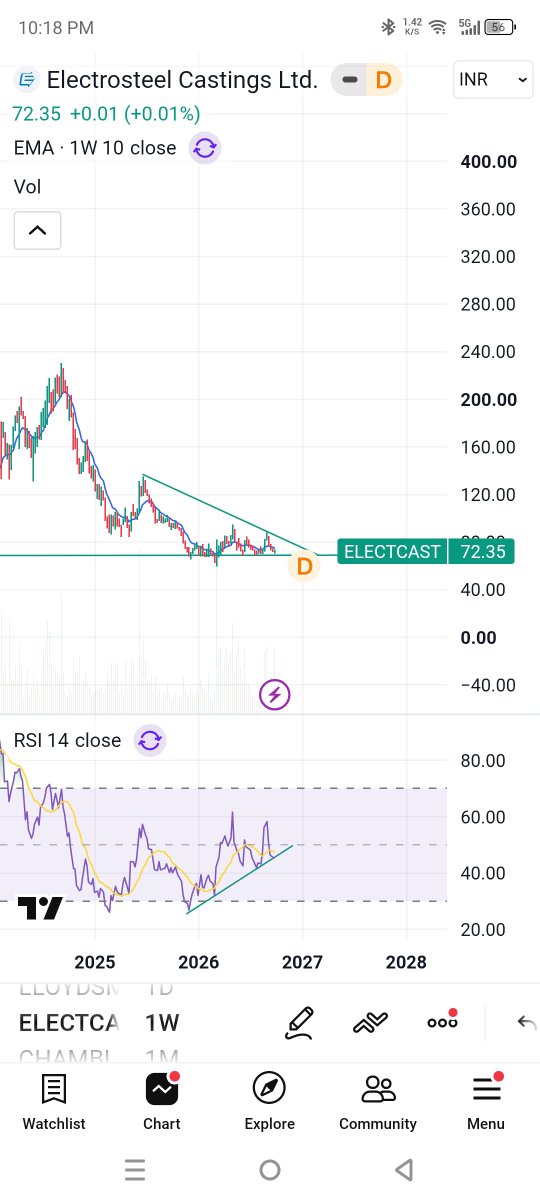Open the Watchlist tab
This screenshot has height=1200, width=540.
(x=54, y=1102)
